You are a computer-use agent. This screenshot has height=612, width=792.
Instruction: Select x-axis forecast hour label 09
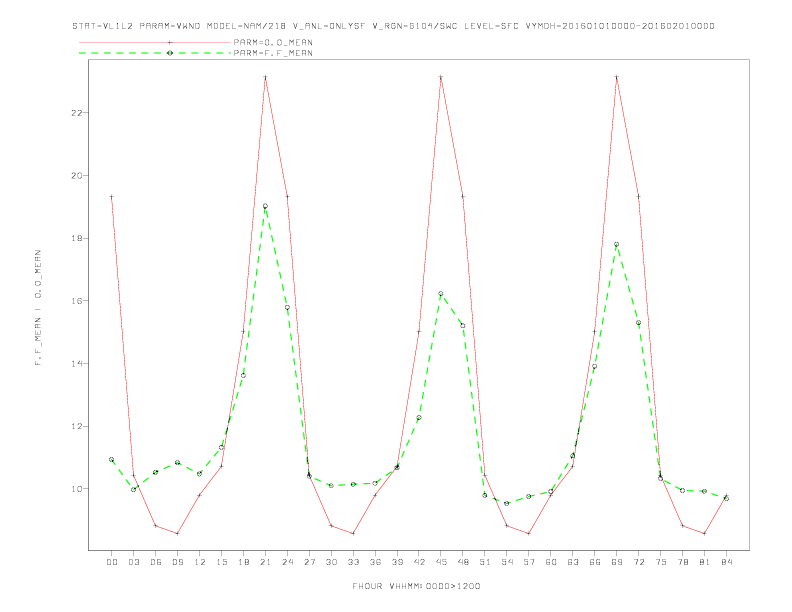tap(177, 562)
